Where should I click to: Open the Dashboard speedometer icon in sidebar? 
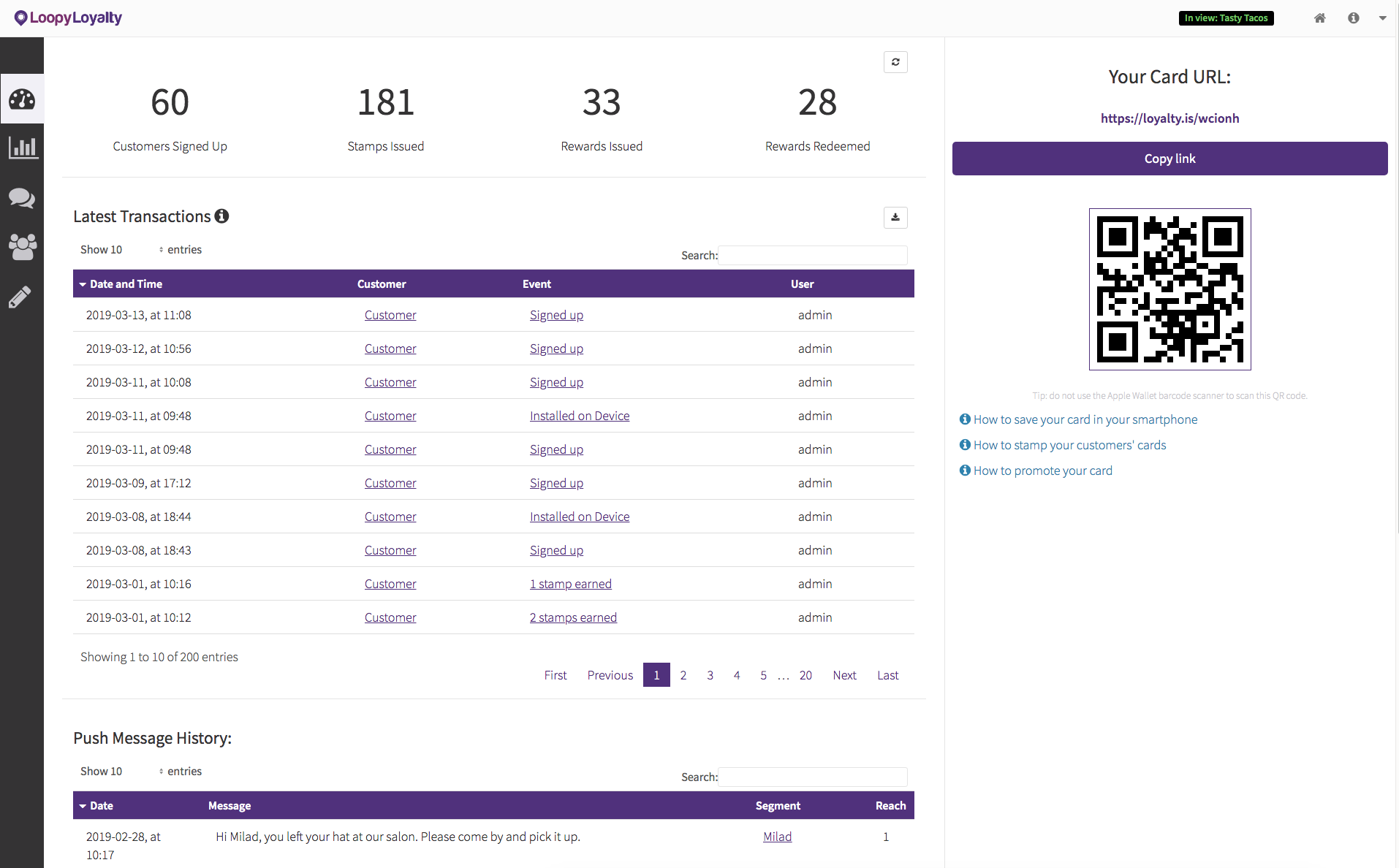[22, 99]
